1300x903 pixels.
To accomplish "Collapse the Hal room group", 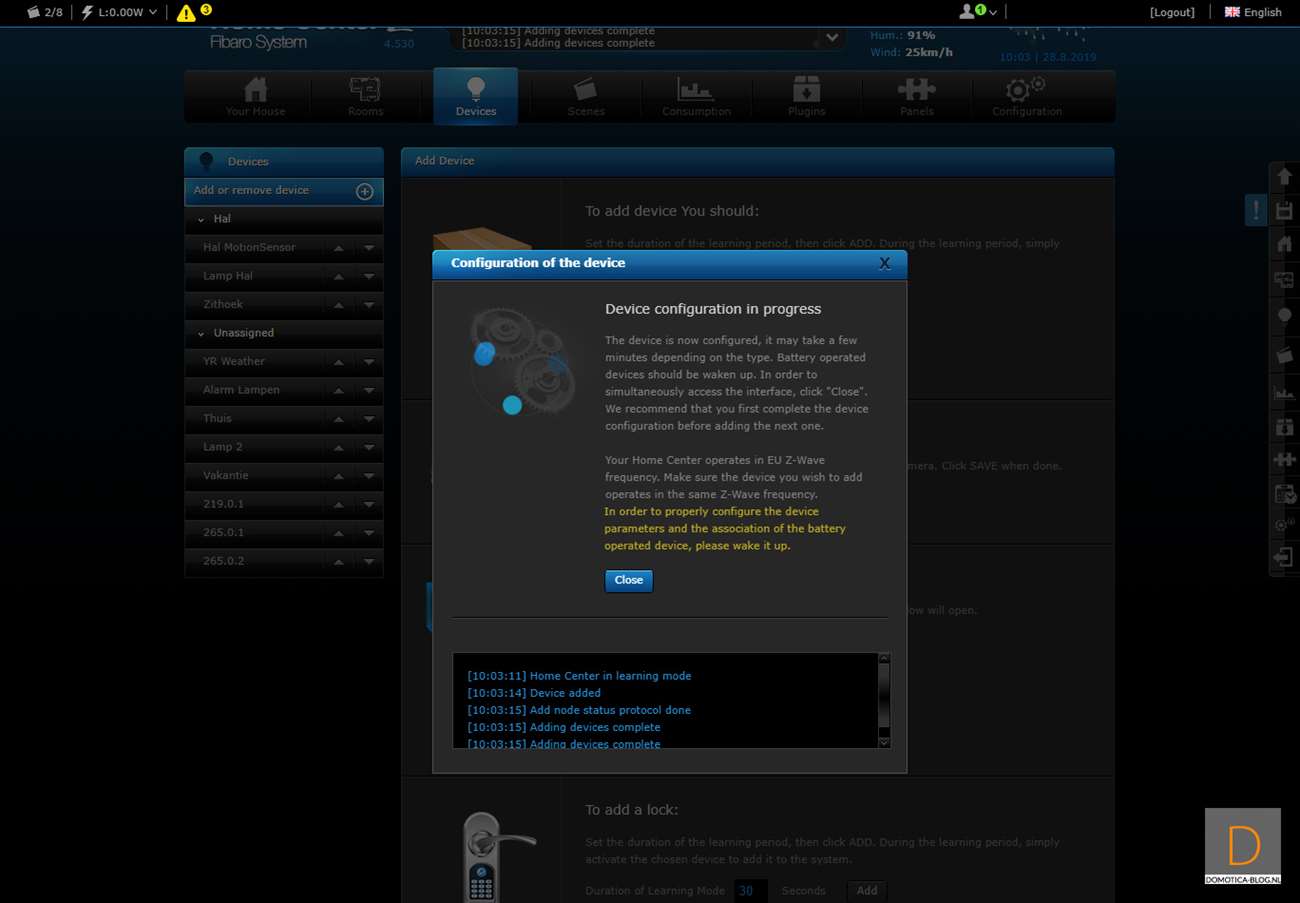I will click(201, 219).
